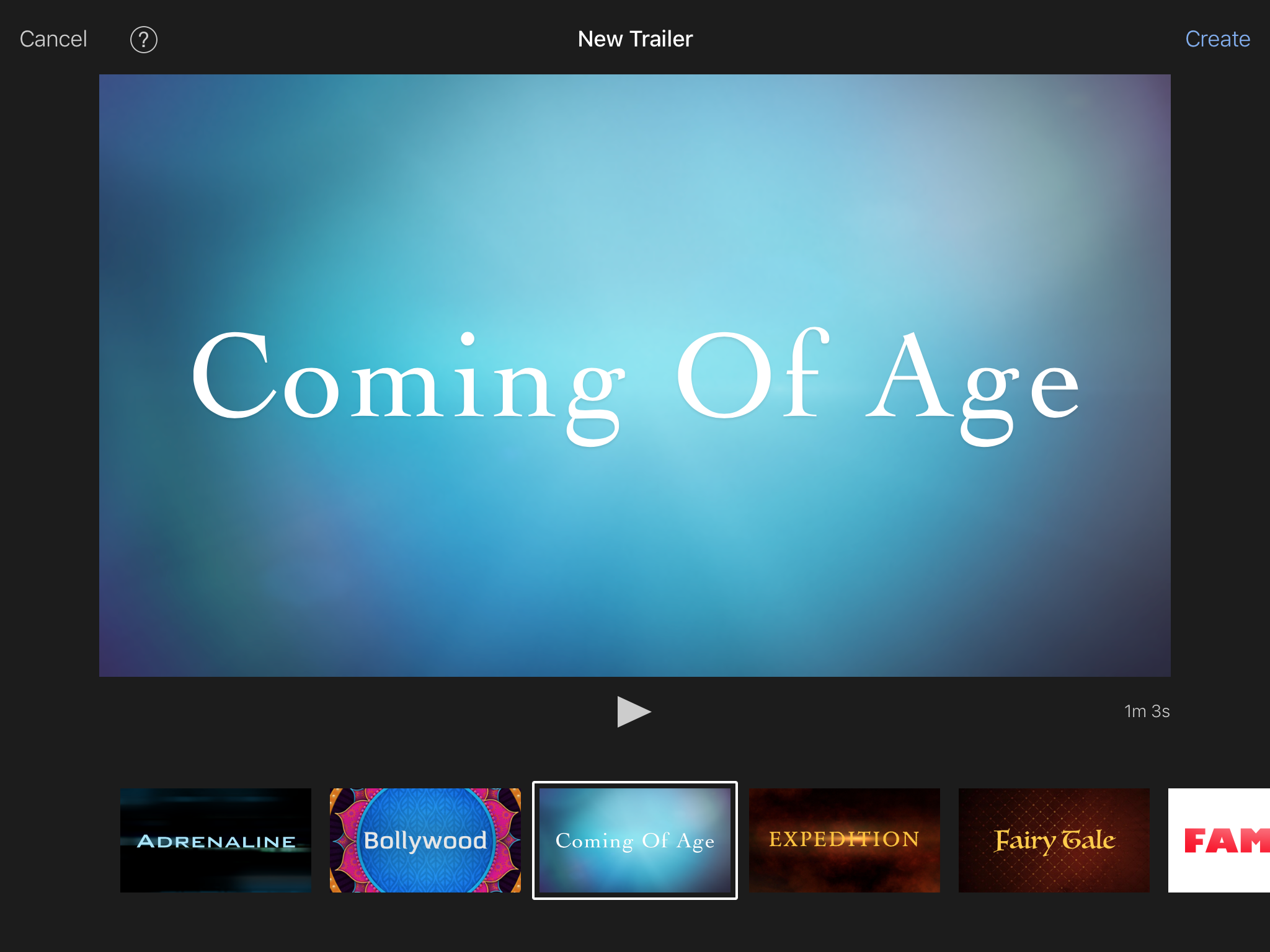1270x952 pixels.
Task: Tap the orange EXPEDITION title text
Action: (x=844, y=839)
